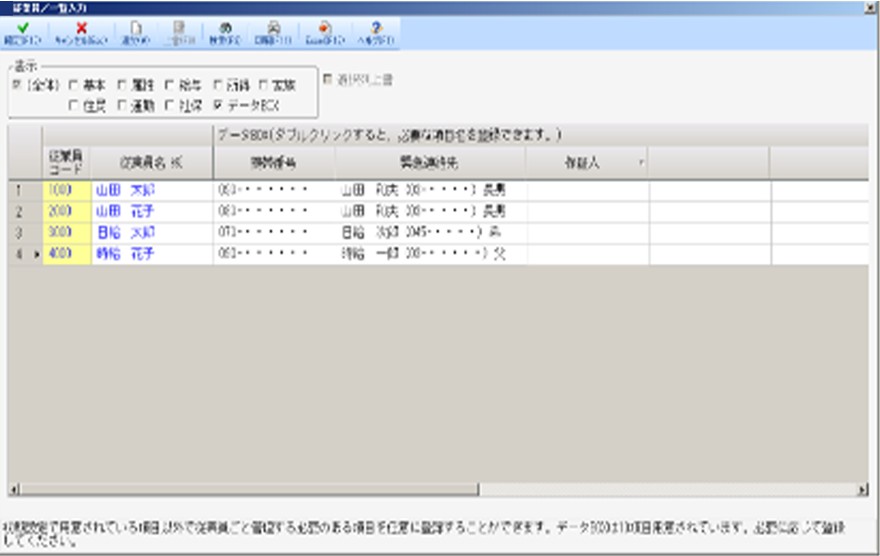Image resolution: width=880 pixels, height=556 pixels.
Task: Enable the 家族 checkbox
Action: [265, 85]
